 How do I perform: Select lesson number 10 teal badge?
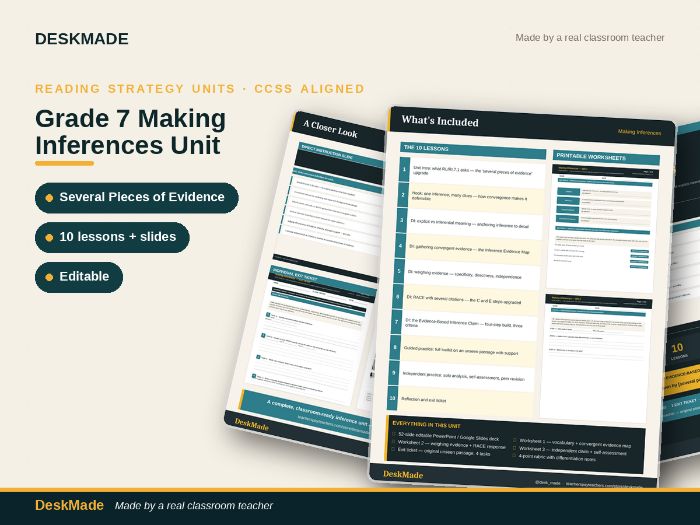click(392, 398)
